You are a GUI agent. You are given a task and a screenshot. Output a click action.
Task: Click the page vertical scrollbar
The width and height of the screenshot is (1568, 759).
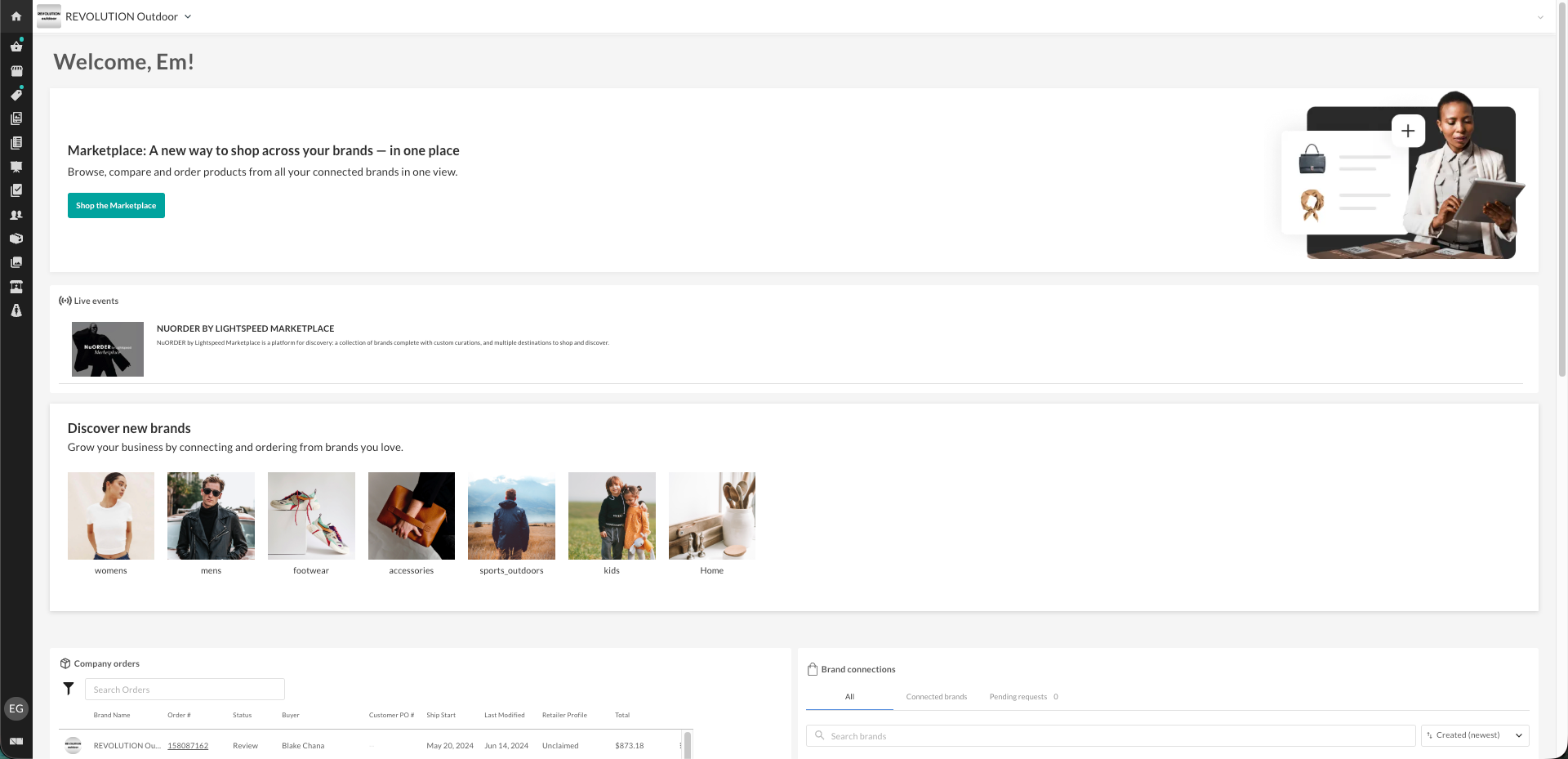(1562, 188)
